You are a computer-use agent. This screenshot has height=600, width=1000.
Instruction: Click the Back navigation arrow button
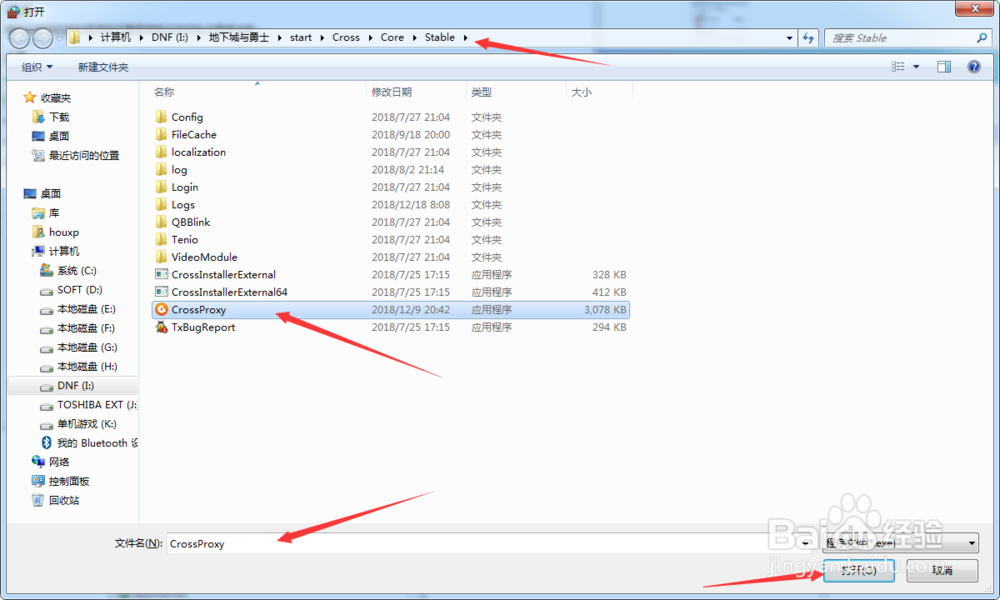click(x=20, y=38)
